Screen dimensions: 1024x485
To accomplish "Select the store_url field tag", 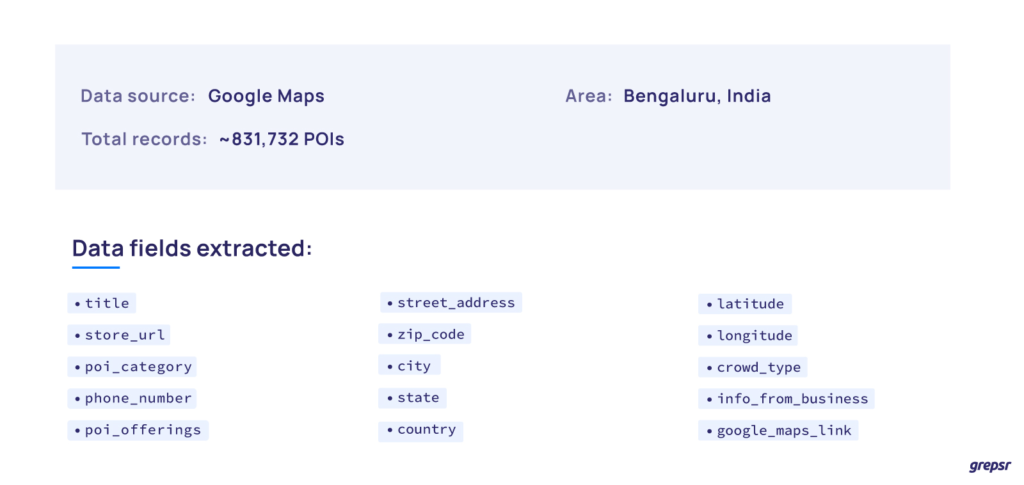I will [119, 336].
